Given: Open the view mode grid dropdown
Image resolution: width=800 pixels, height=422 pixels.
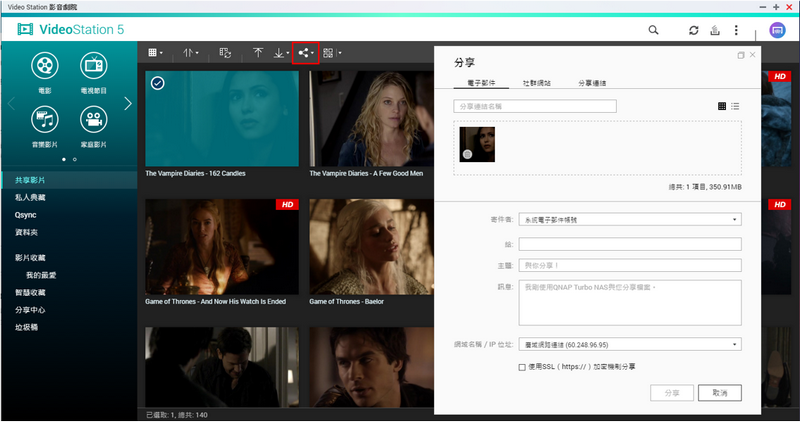Looking at the screenshot, I should click(x=155, y=53).
